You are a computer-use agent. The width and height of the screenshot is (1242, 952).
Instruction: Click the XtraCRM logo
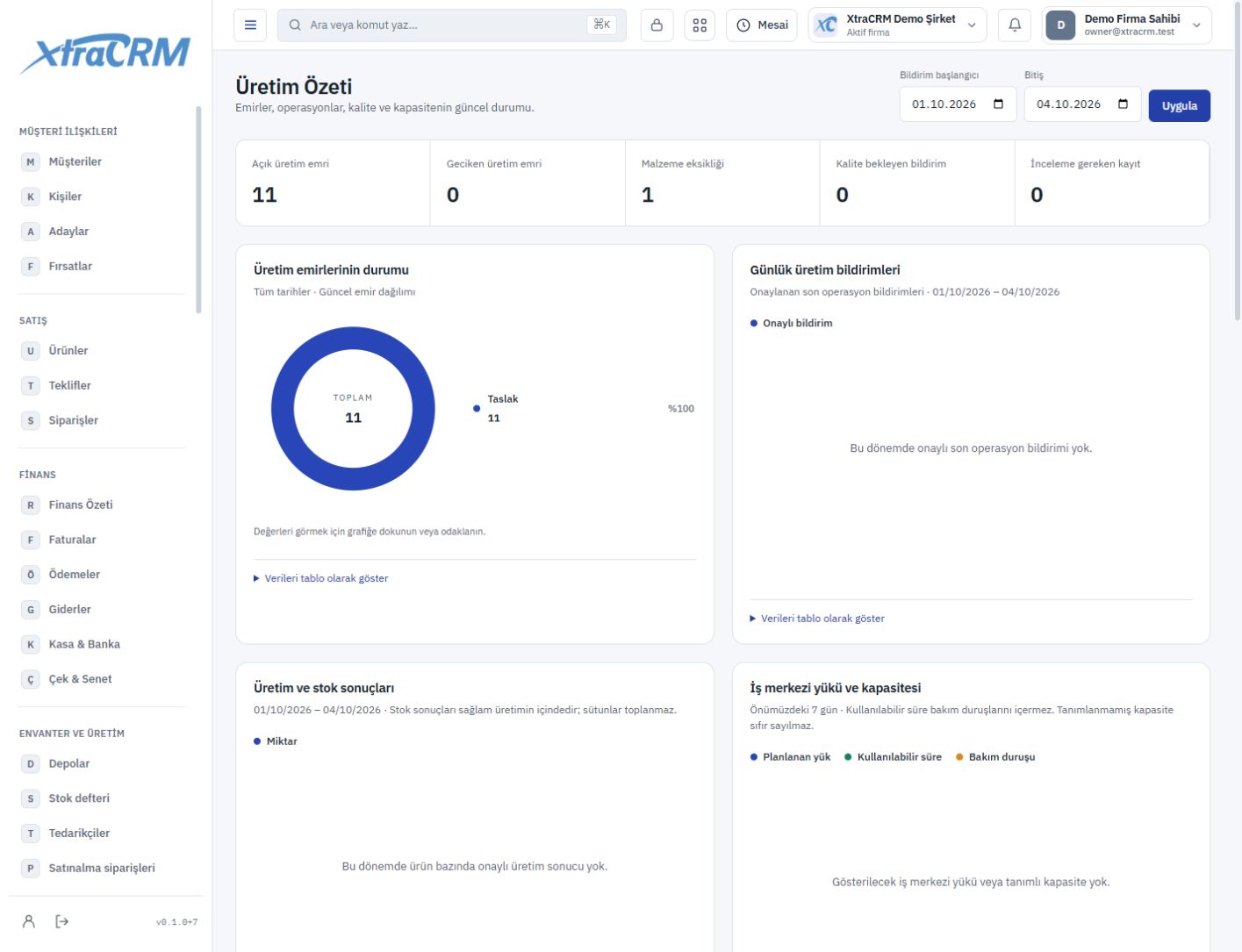[105, 54]
